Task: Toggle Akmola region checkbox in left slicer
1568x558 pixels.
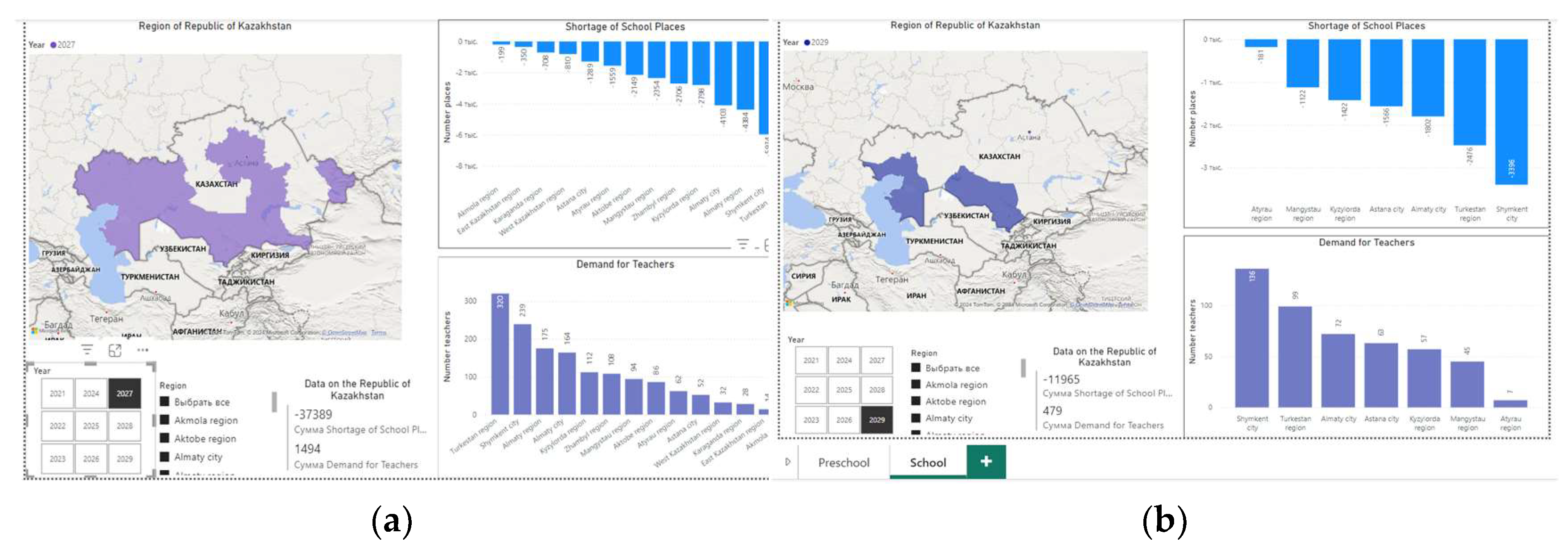Action: (x=164, y=420)
